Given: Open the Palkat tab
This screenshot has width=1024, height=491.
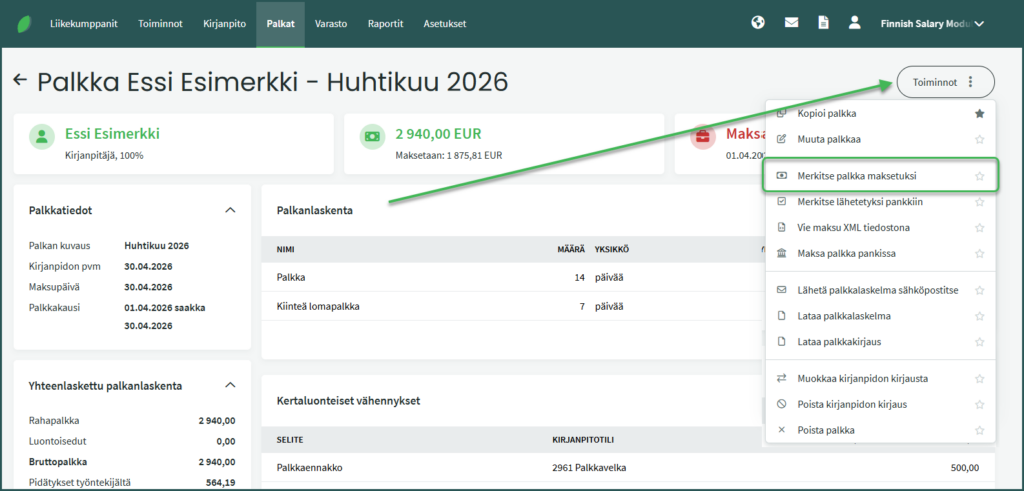Looking at the screenshot, I should (x=280, y=23).
